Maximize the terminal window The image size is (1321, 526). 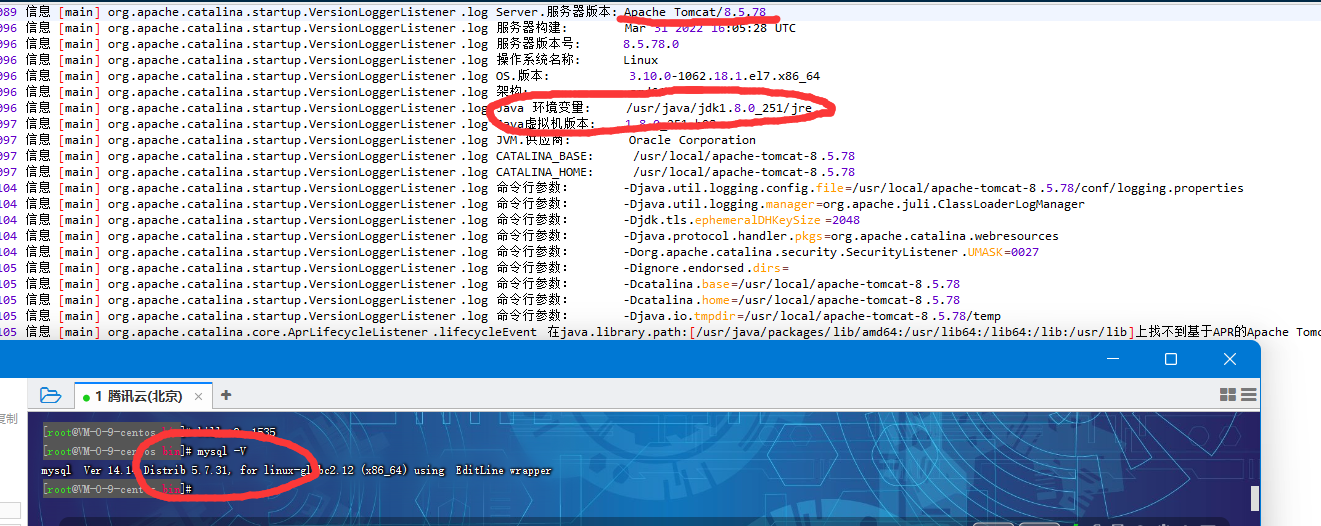1171,359
